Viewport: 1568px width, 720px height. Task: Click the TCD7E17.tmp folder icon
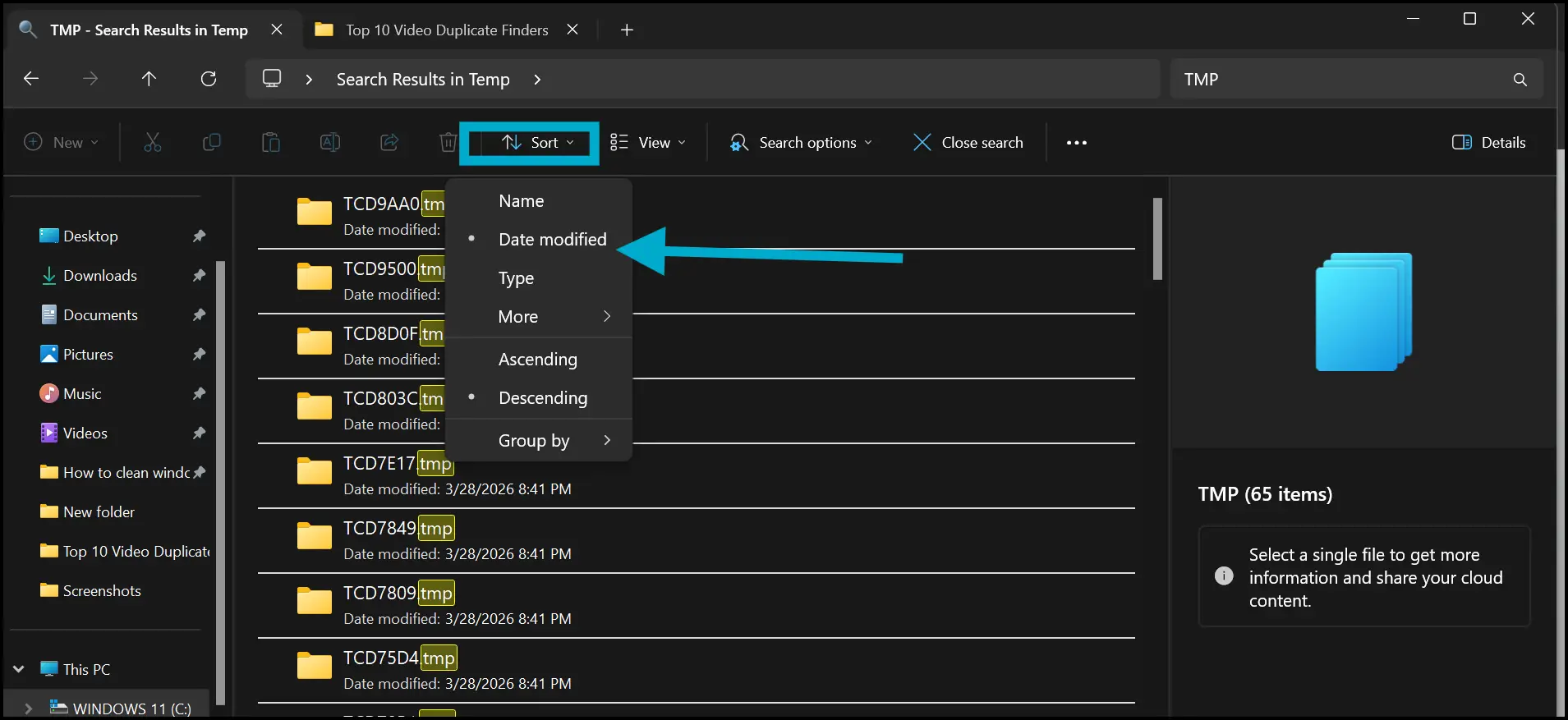pyautogui.click(x=314, y=471)
